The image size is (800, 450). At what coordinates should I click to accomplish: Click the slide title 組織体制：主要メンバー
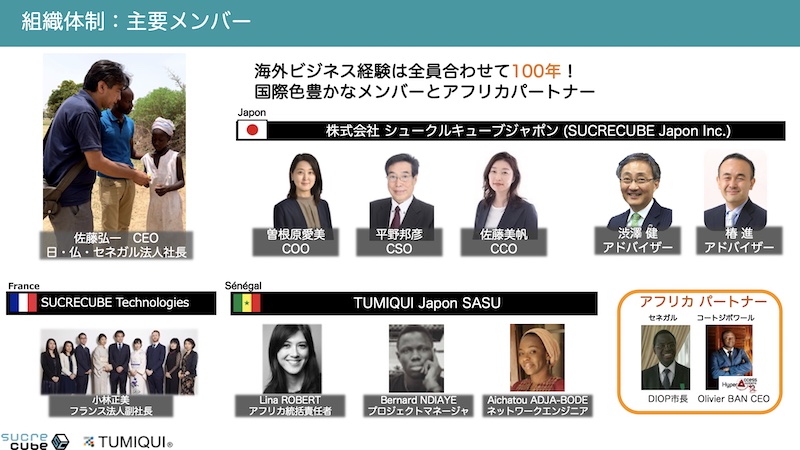tap(136, 21)
